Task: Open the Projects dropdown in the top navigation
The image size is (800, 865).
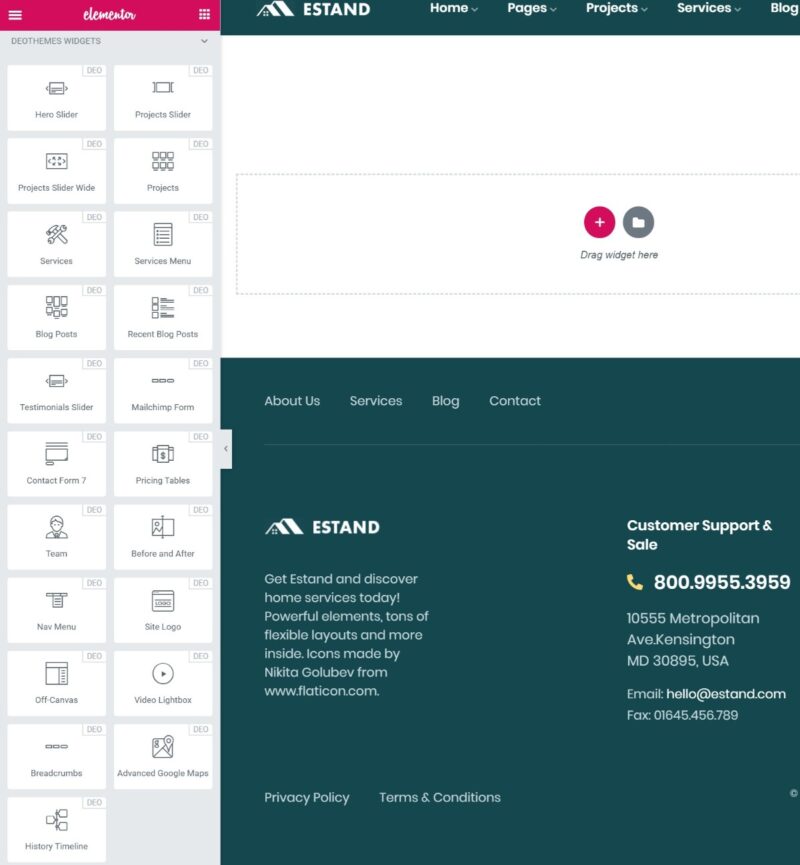Action: (x=616, y=8)
